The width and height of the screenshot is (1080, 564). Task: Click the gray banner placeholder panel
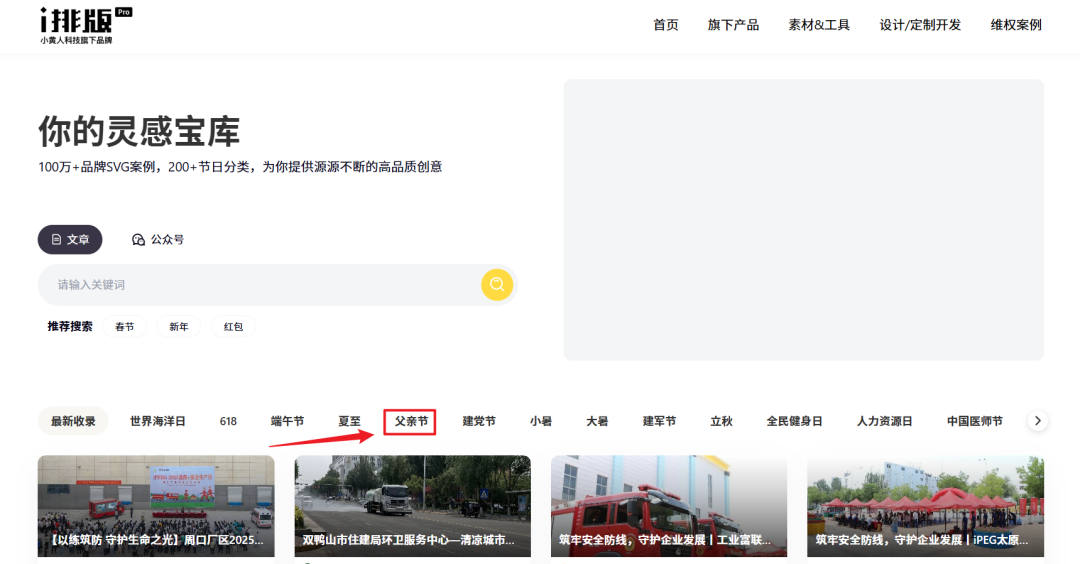coord(804,220)
